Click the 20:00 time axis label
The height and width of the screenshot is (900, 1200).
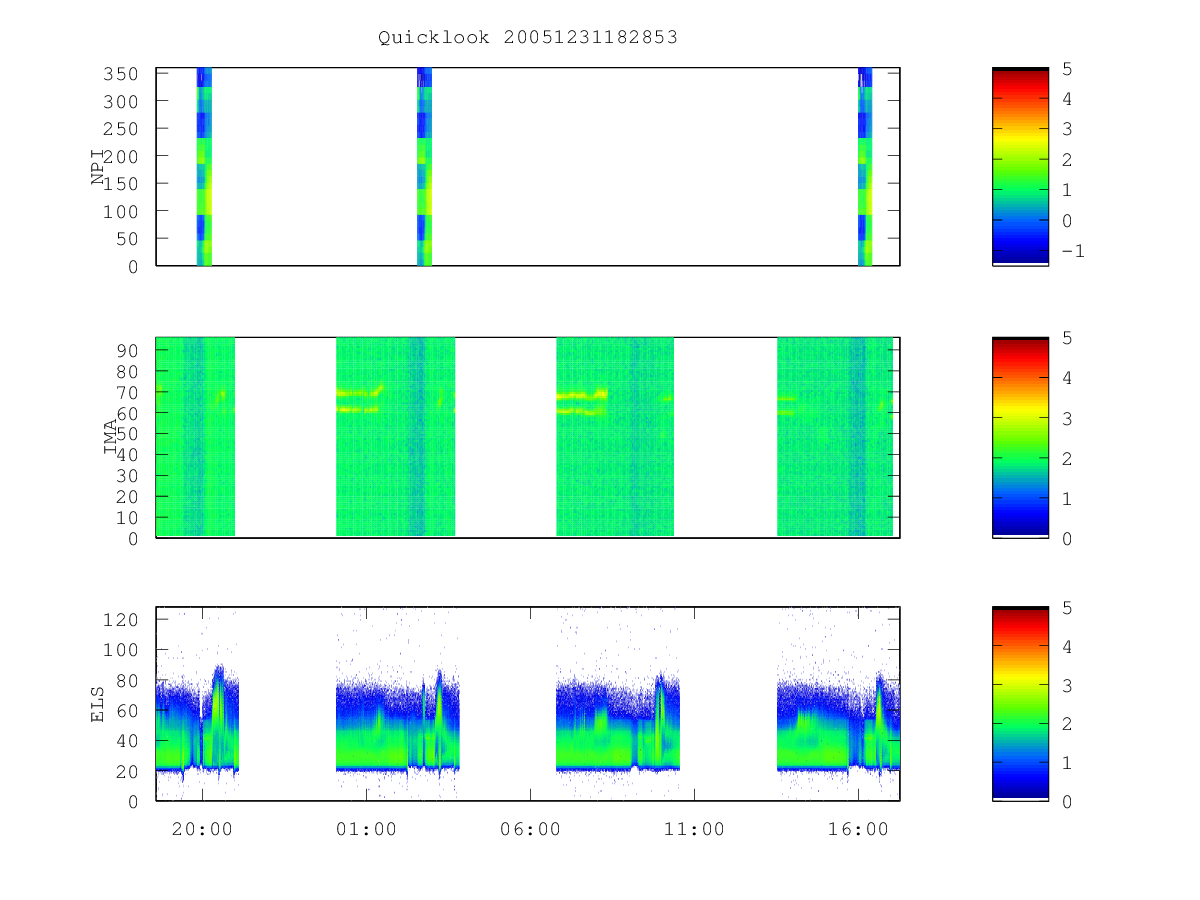(x=203, y=829)
